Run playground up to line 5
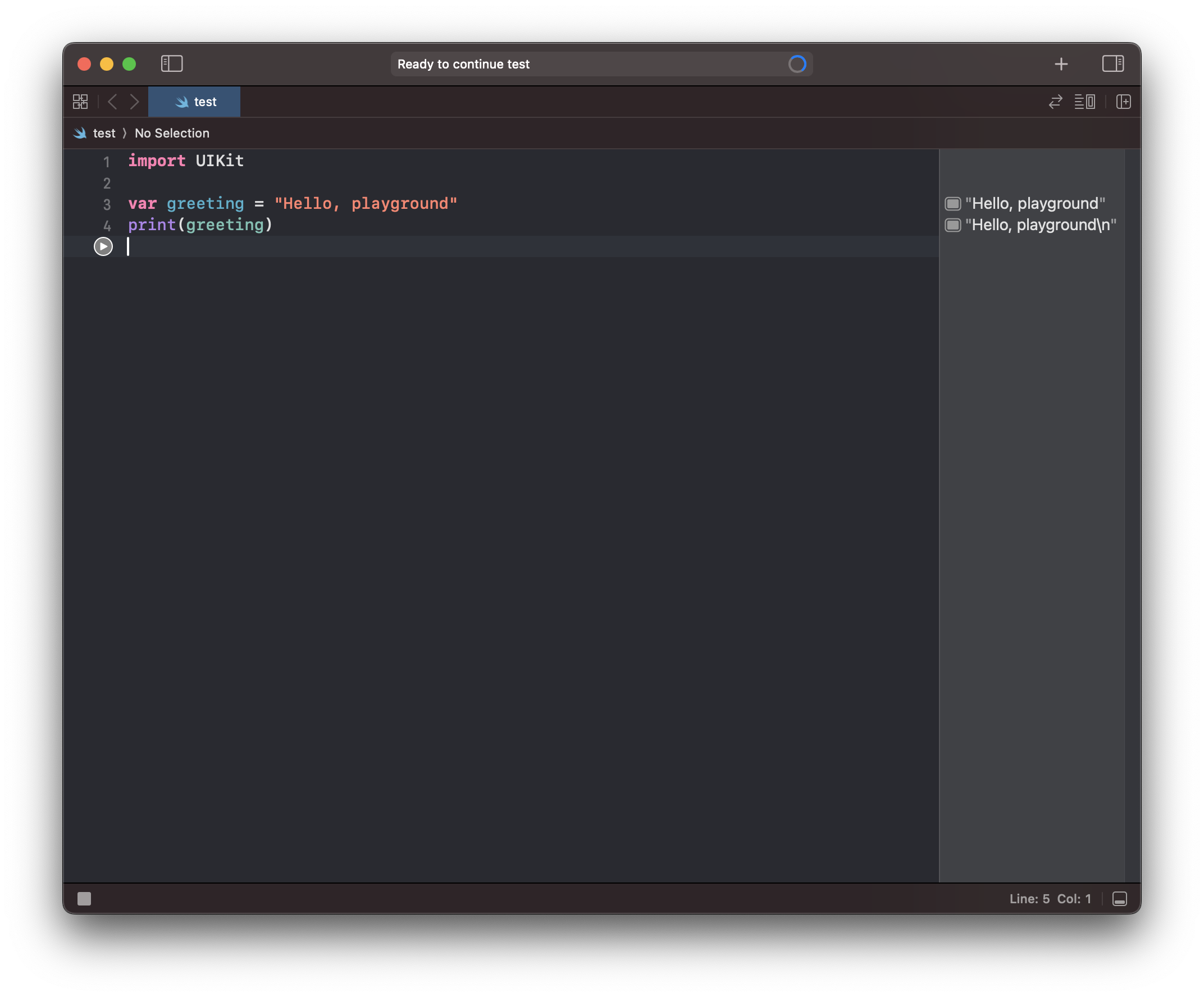The image size is (1204, 997). point(103,246)
